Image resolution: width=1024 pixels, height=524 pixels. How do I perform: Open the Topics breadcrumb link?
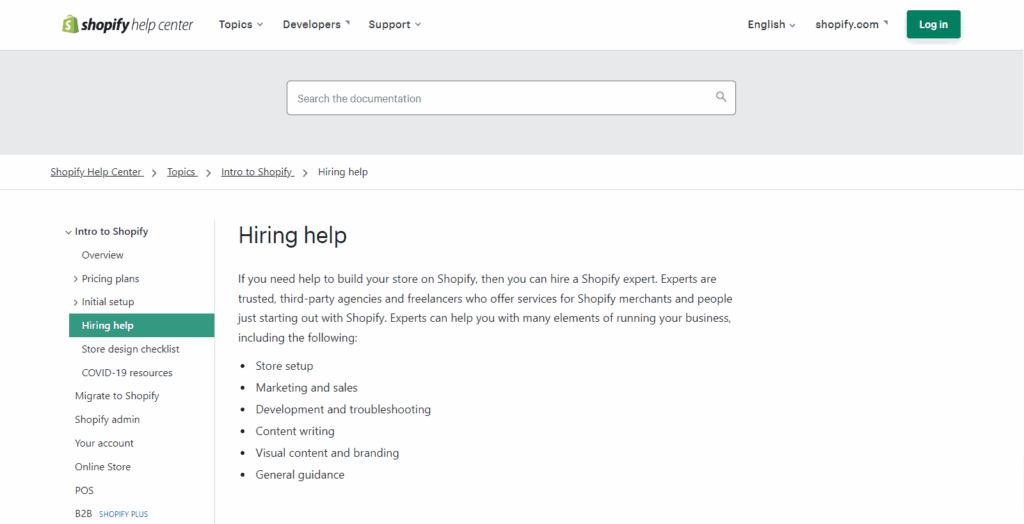182,172
